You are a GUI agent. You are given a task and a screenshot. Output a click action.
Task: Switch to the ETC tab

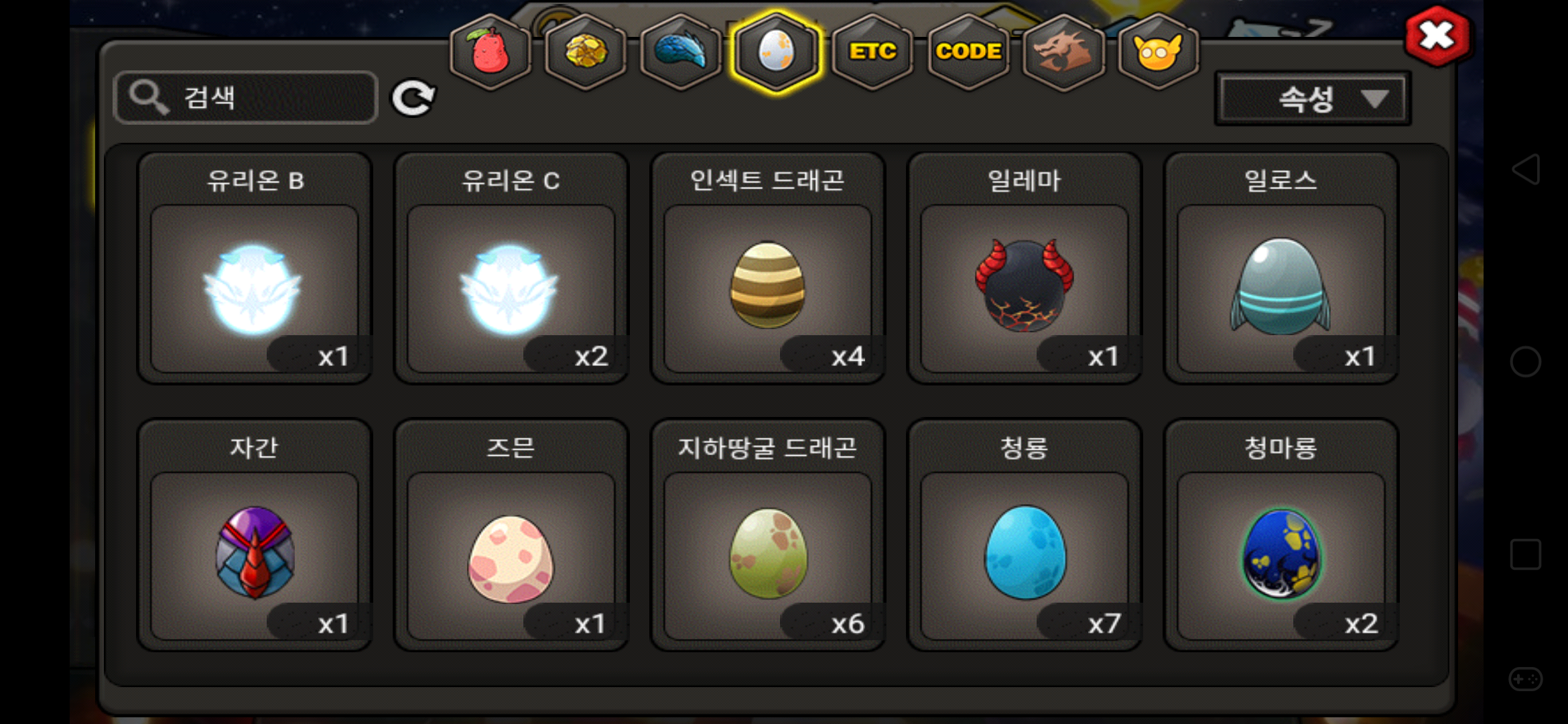point(872,52)
